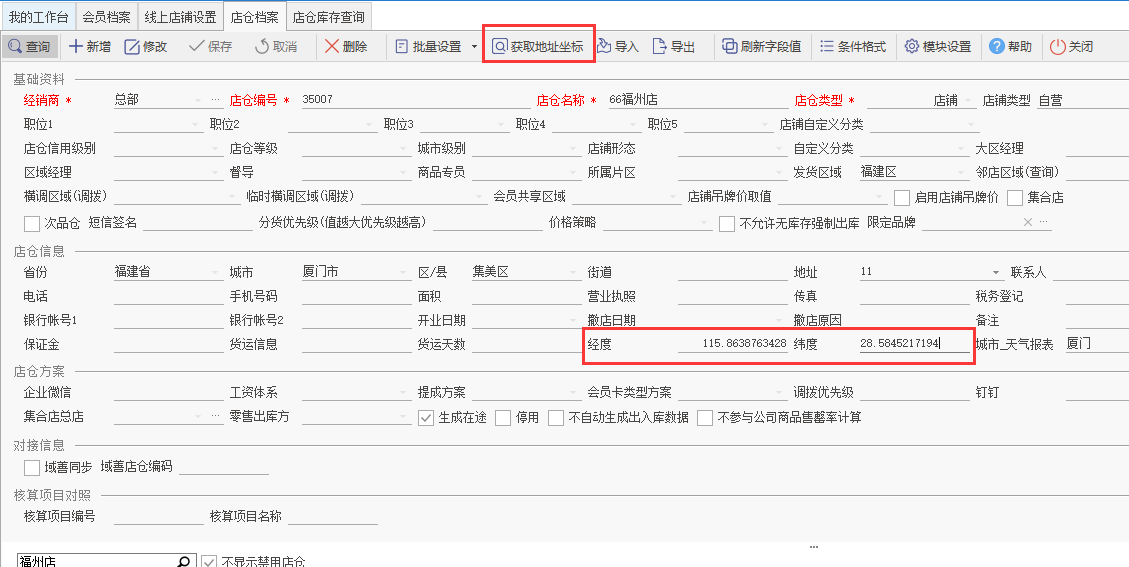Image resolution: width=1129 pixels, height=567 pixels.
Task: Open the 城市 dropdown showing 厦门市
Action: coord(403,272)
